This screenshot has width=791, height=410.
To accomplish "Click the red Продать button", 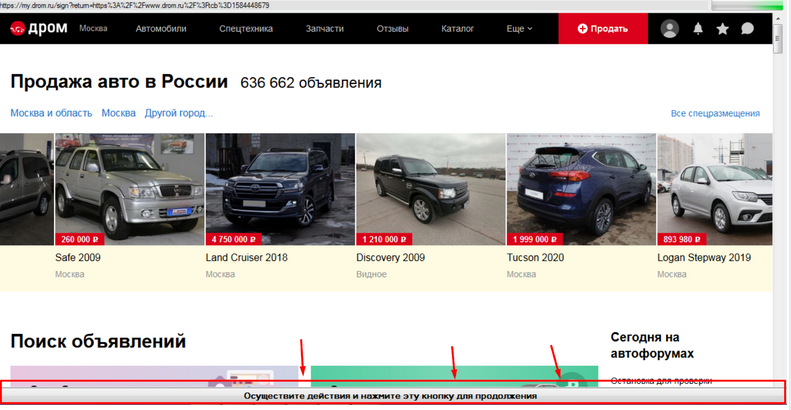I will (x=603, y=29).
